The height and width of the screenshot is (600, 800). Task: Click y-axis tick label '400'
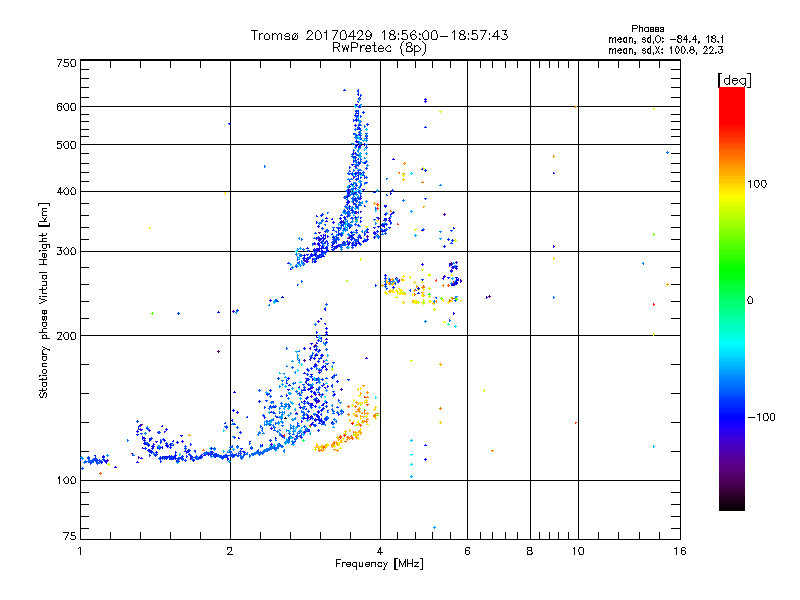[66, 192]
